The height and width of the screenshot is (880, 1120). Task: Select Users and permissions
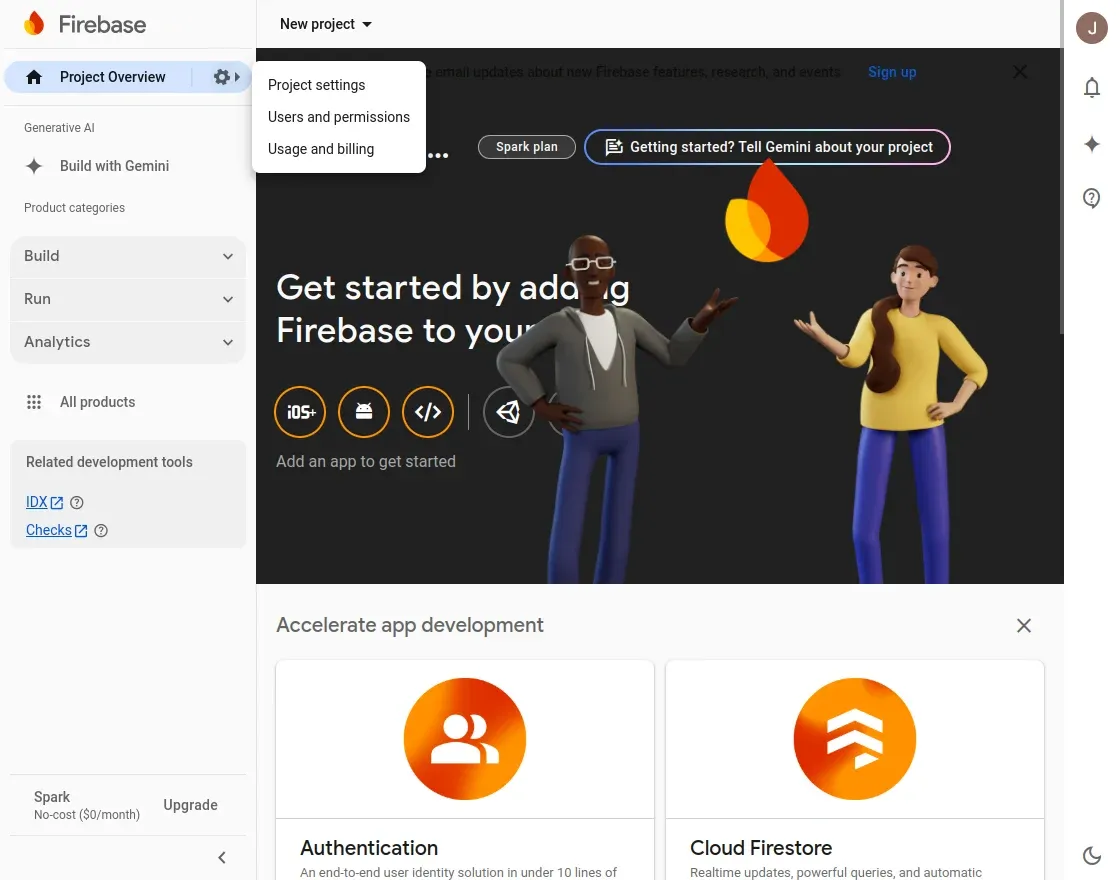point(339,117)
